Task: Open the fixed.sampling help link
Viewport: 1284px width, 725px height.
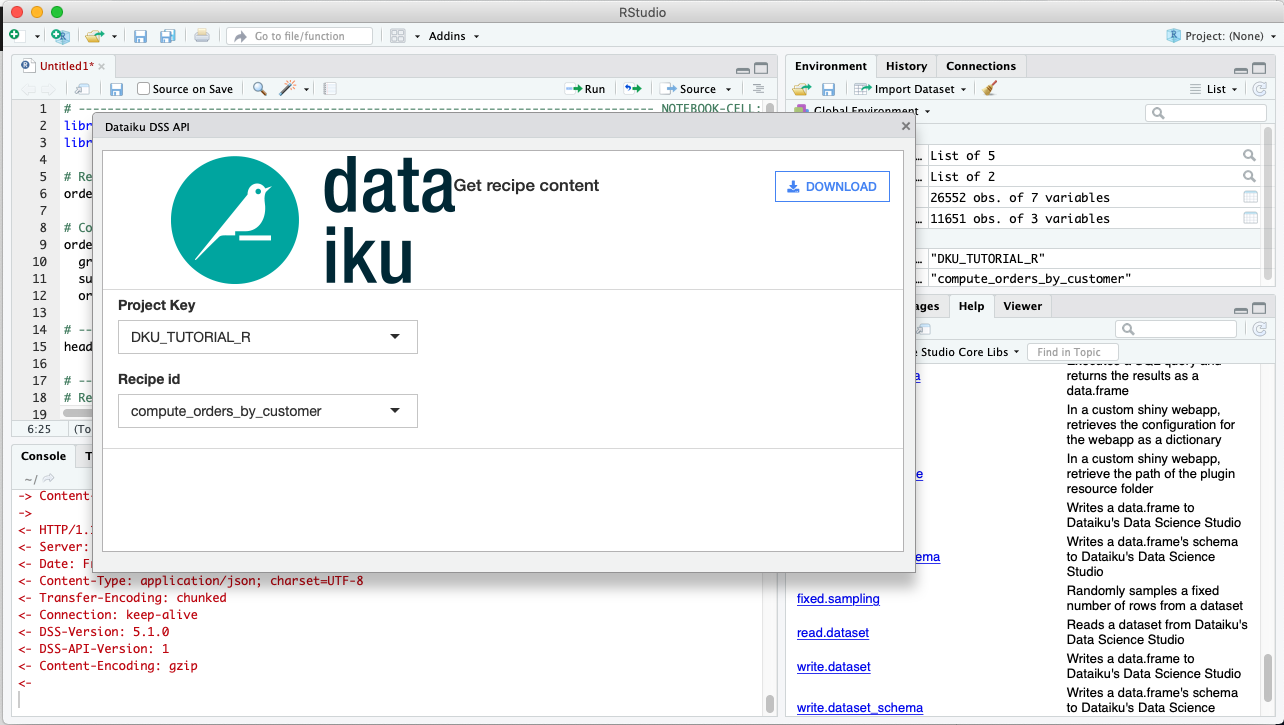Action: 838,599
